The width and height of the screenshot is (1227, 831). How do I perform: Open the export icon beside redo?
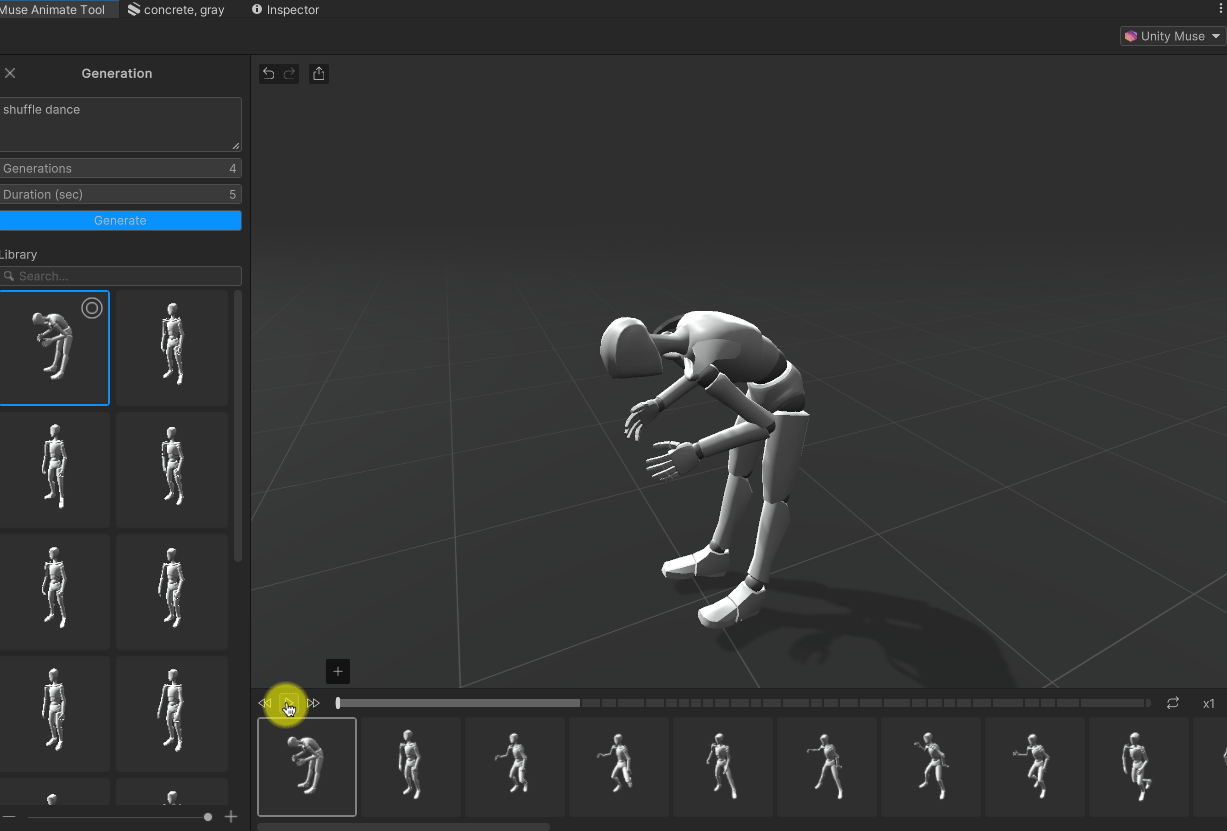click(318, 73)
